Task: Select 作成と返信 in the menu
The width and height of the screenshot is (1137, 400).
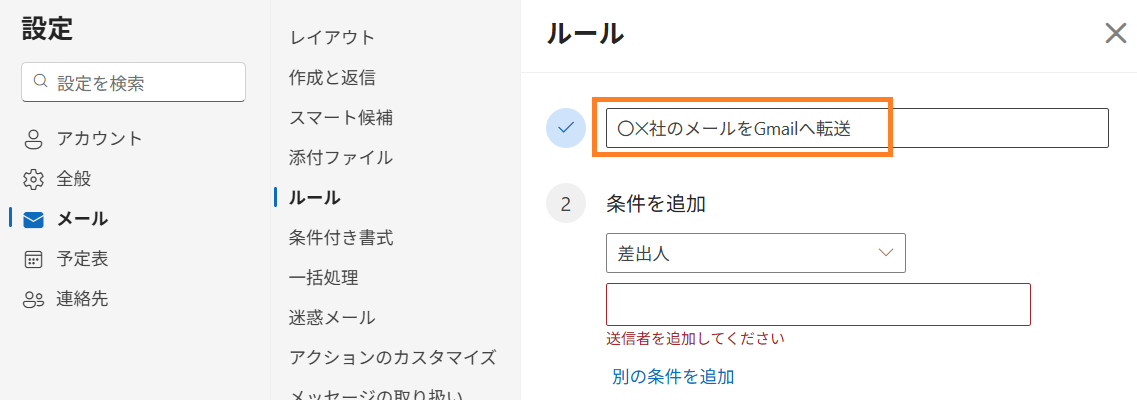Action: tap(332, 78)
